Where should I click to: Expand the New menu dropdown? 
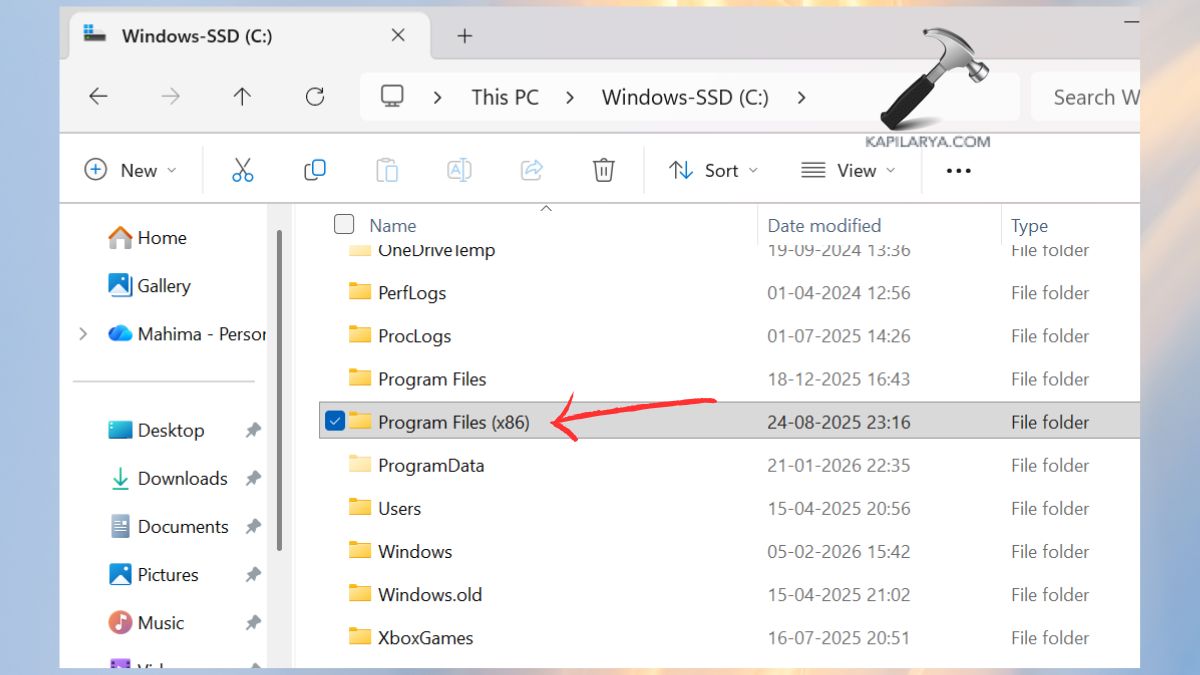pyautogui.click(x=132, y=170)
